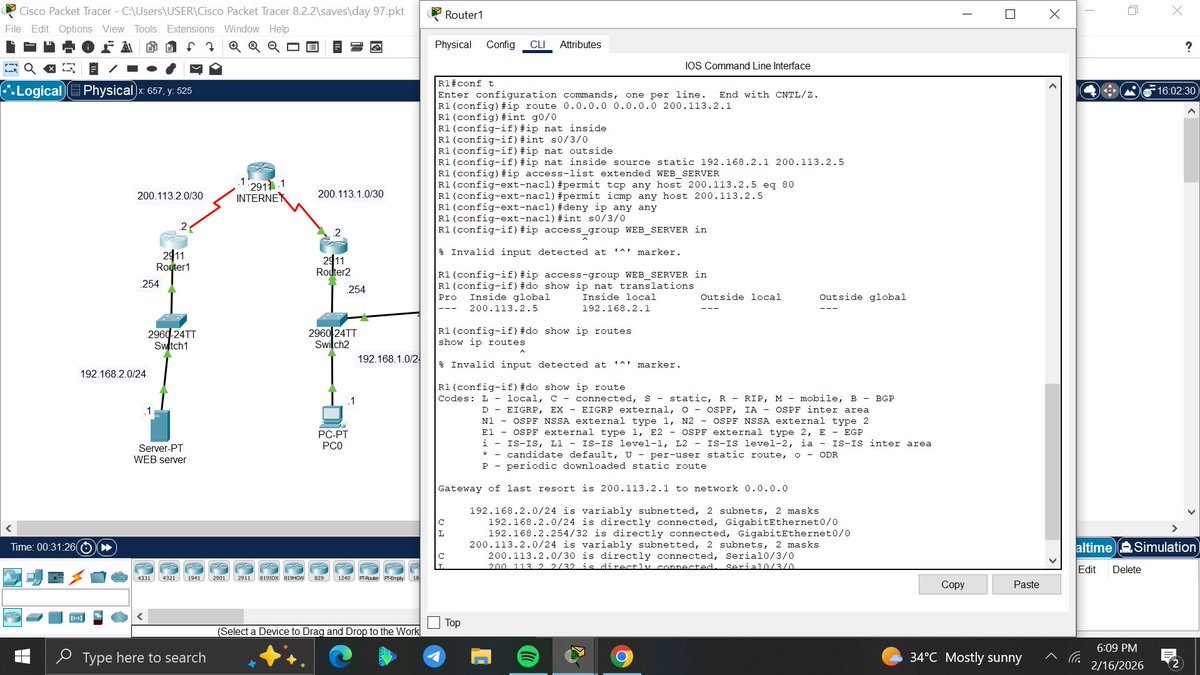This screenshot has height=675, width=1200.
Task: Open the Config tab in Router1 window
Action: point(500,45)
